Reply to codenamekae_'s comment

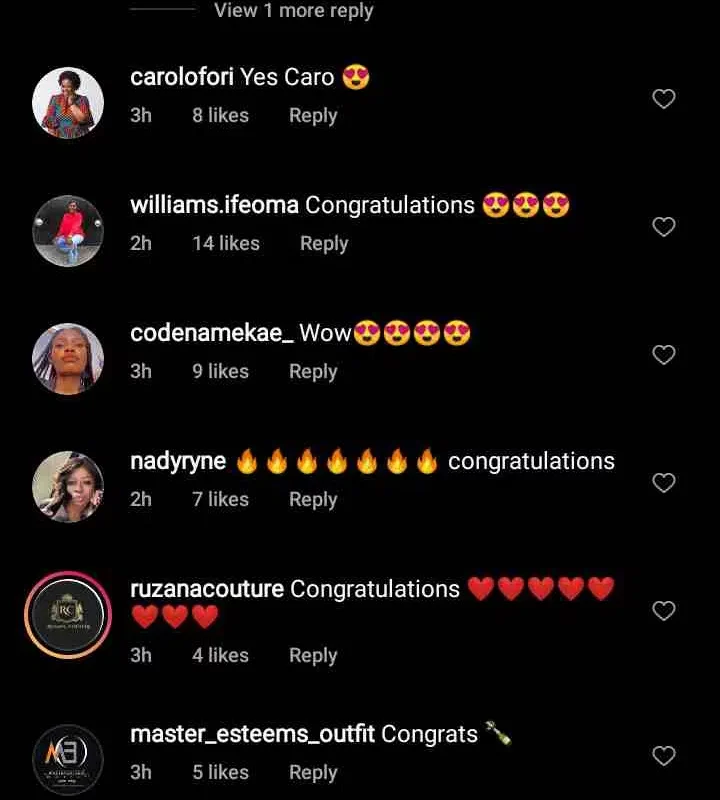point(313,372)
